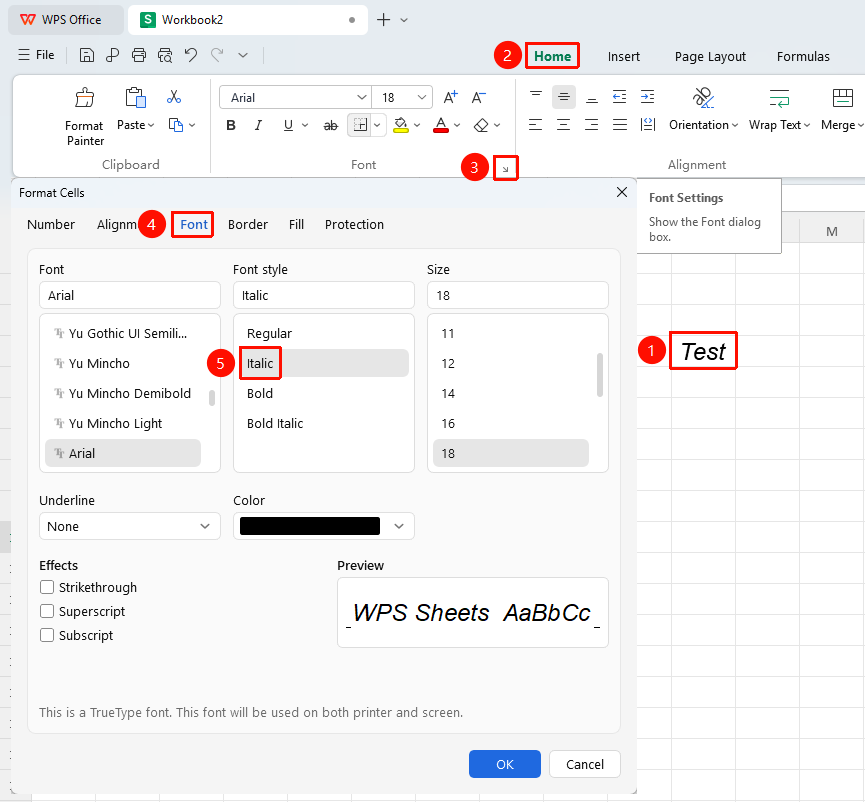Check the Superscript effect

coord(47,611)
